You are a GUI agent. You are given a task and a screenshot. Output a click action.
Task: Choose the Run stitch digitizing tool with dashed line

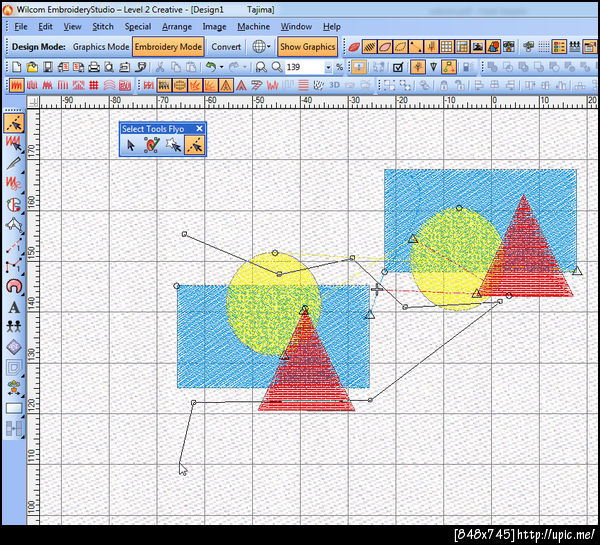(x=14, y=245)
